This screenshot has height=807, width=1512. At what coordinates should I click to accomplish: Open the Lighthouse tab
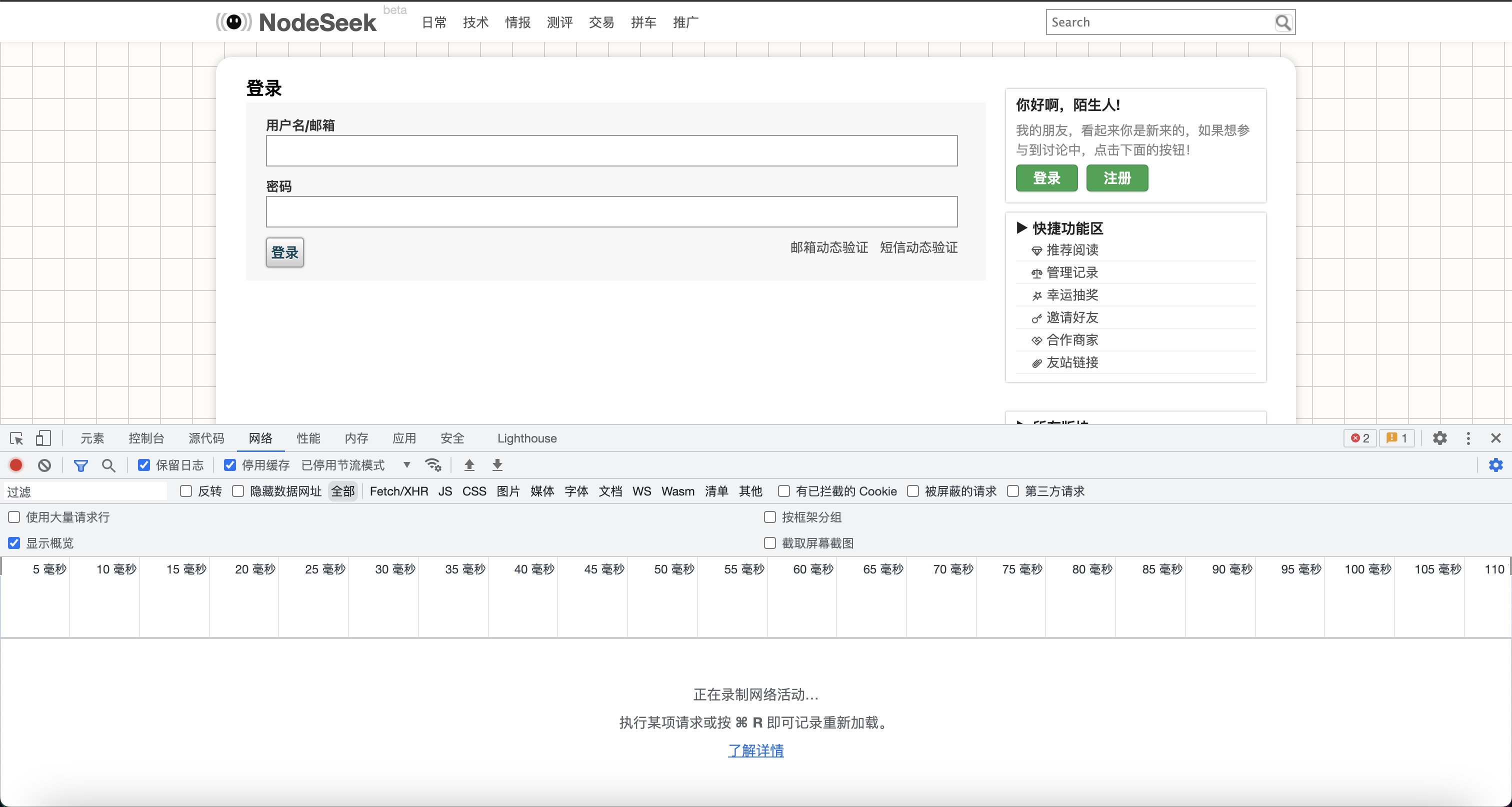click(x=527, y=438)
